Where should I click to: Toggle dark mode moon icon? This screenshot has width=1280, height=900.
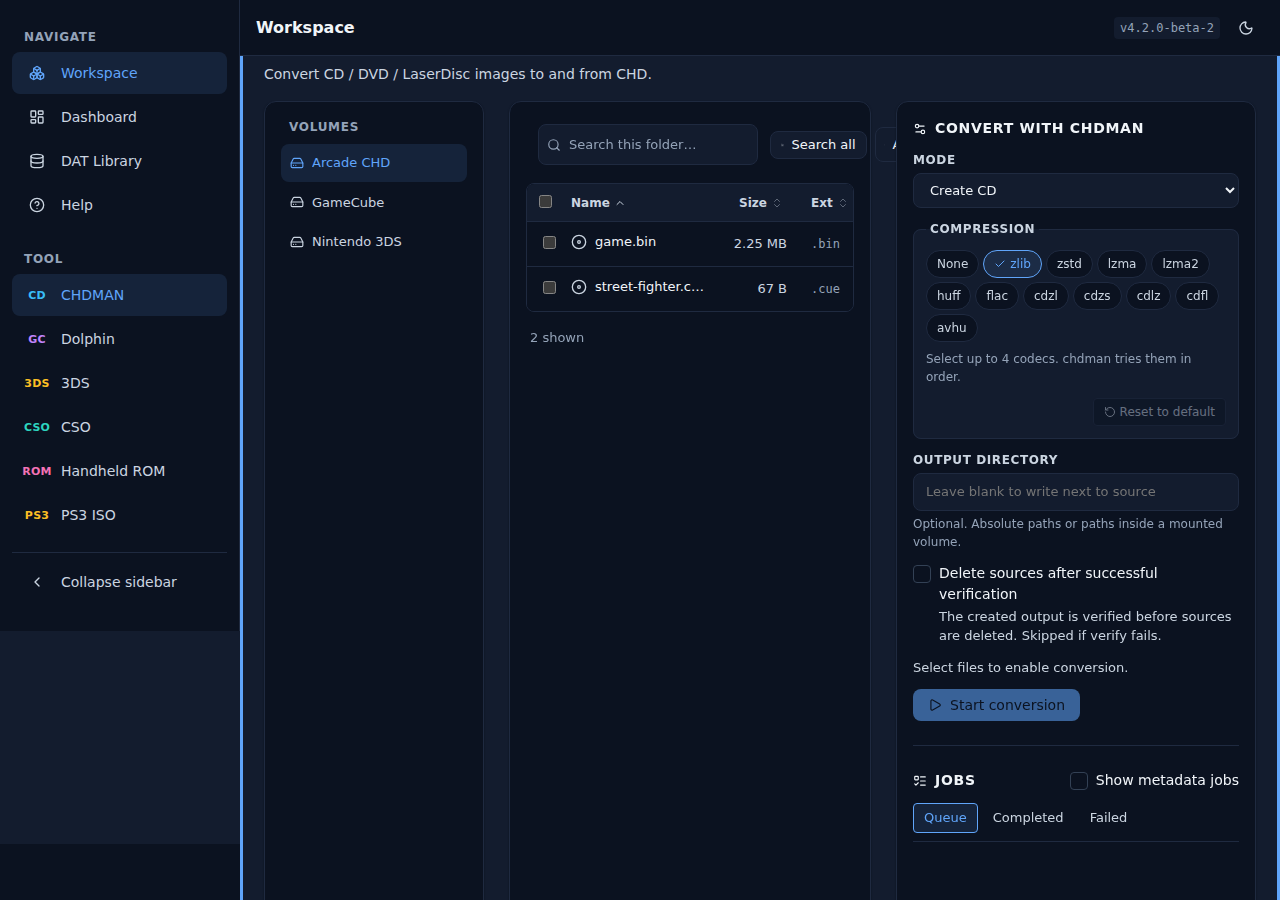point(1246,28)
